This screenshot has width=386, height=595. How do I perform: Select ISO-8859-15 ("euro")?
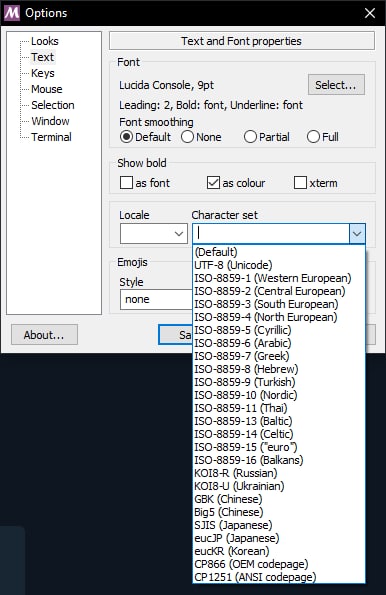(279, 447)
